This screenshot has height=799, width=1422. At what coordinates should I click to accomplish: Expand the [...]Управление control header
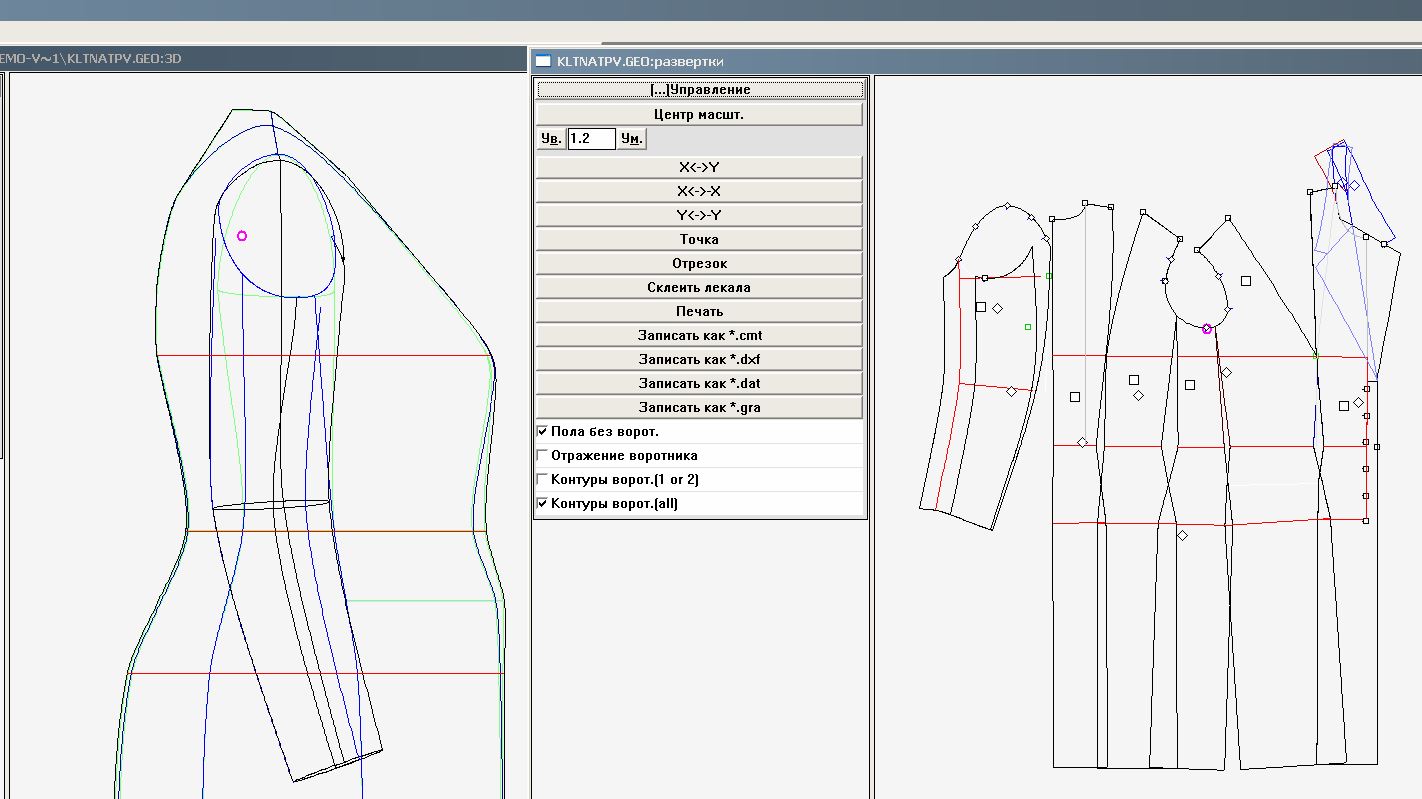point(699,90)
